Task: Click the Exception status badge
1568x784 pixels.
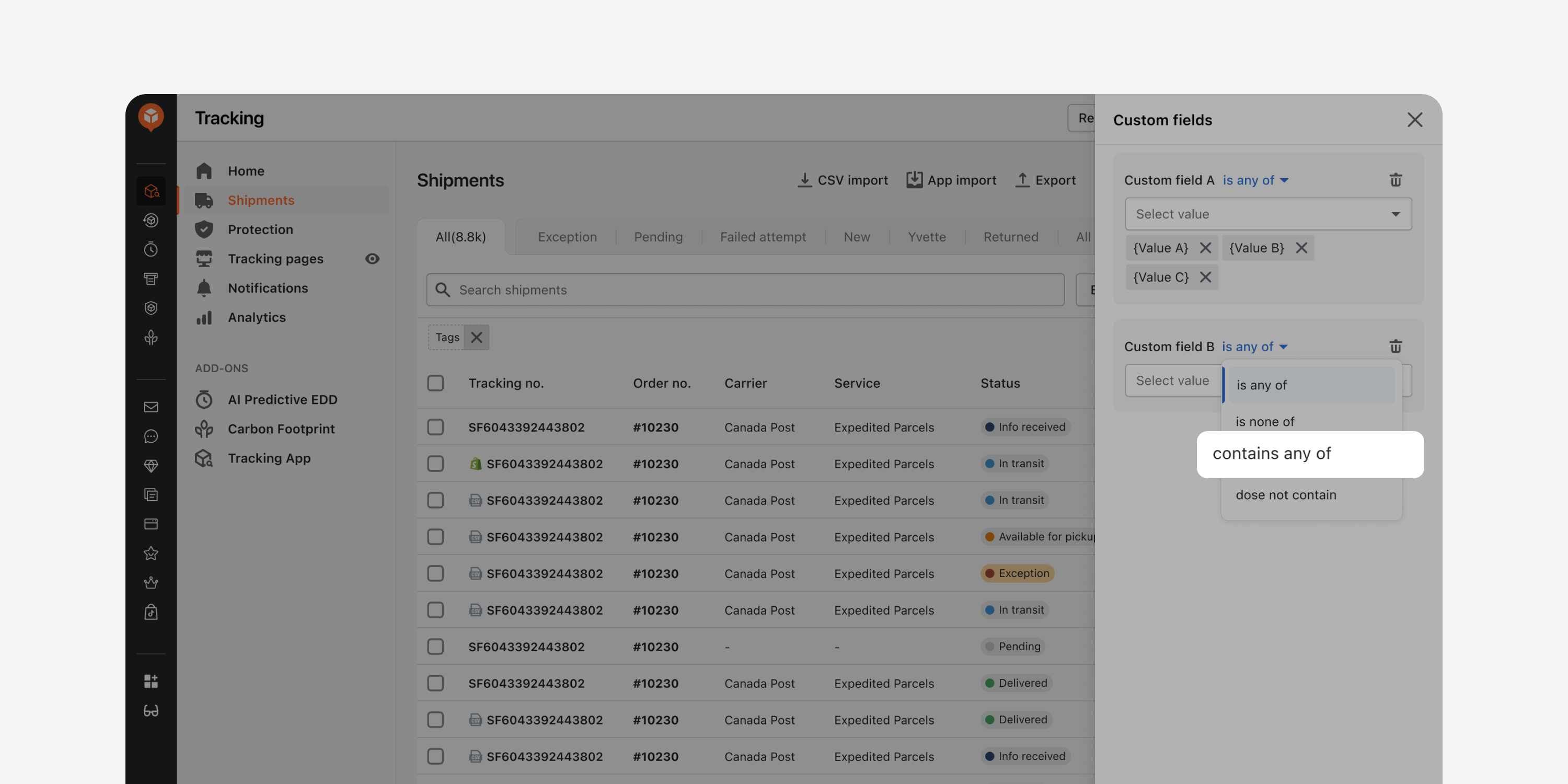Action: coord(1017,573)
